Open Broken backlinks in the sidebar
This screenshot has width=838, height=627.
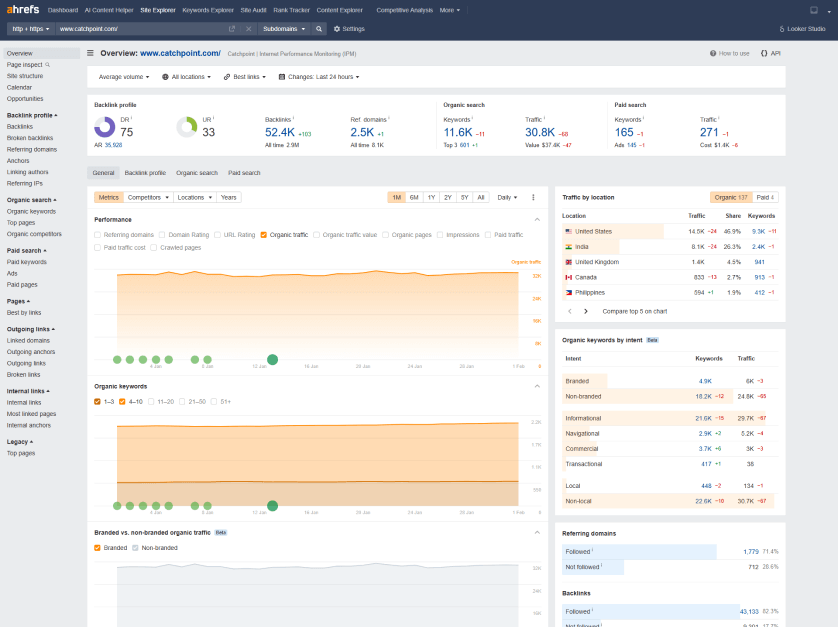[x=30, y=138]
